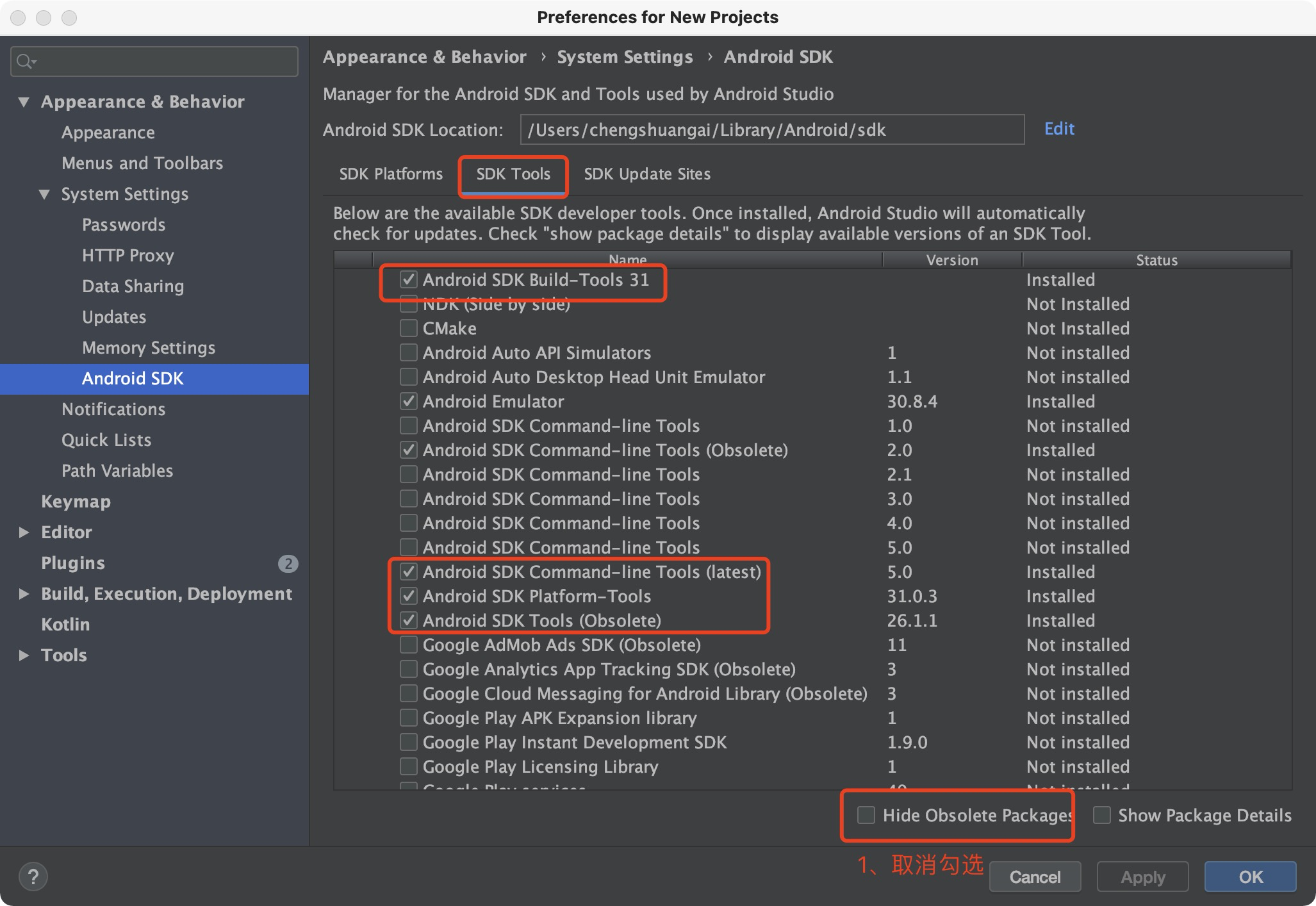
Task: Expand the Tools section
Action: [x=24, y=655]
